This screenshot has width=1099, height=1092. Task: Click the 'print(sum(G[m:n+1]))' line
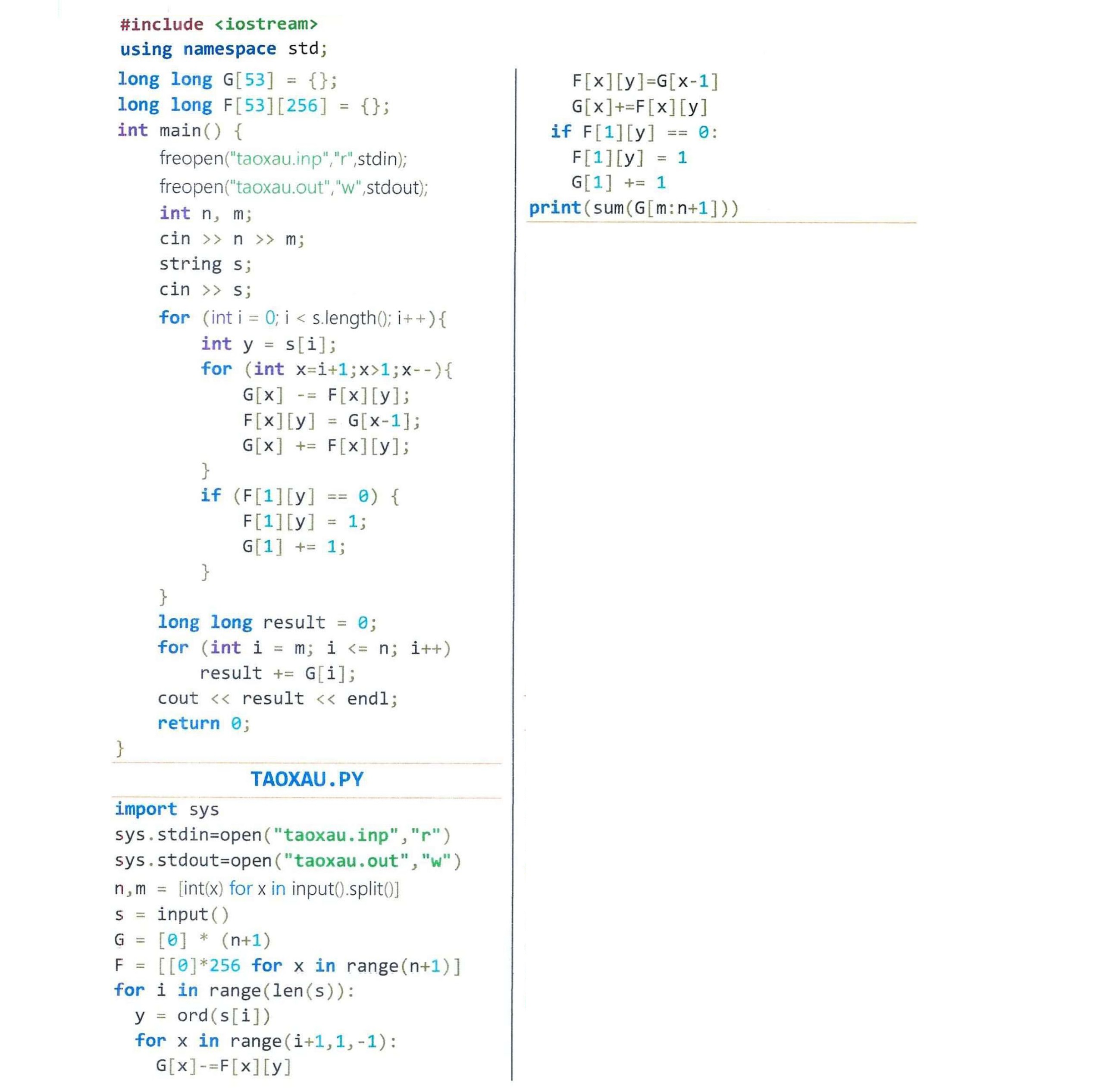pyautogui.click(x=634, y=208)
